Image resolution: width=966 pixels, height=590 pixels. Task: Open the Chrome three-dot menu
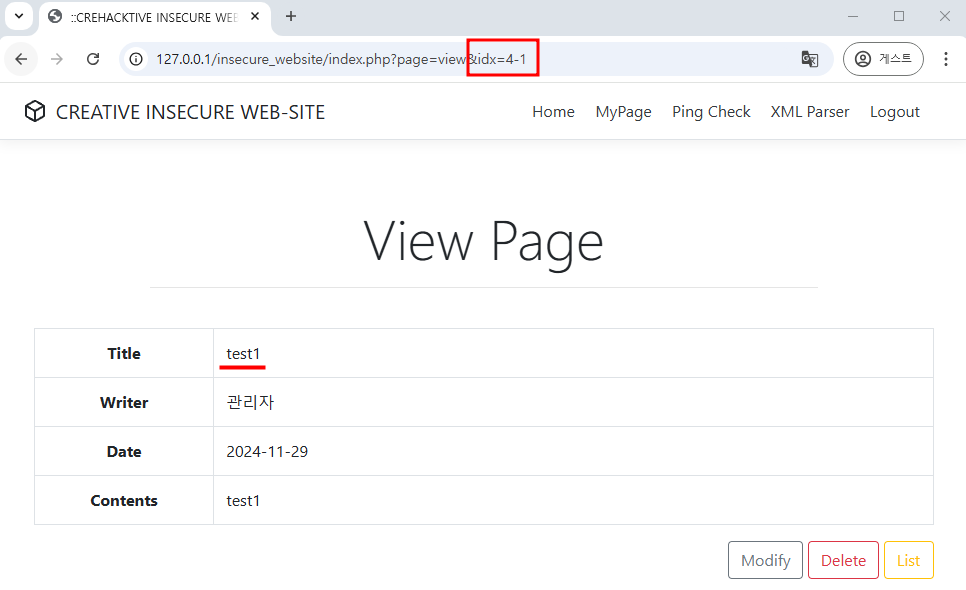point(946,59)
